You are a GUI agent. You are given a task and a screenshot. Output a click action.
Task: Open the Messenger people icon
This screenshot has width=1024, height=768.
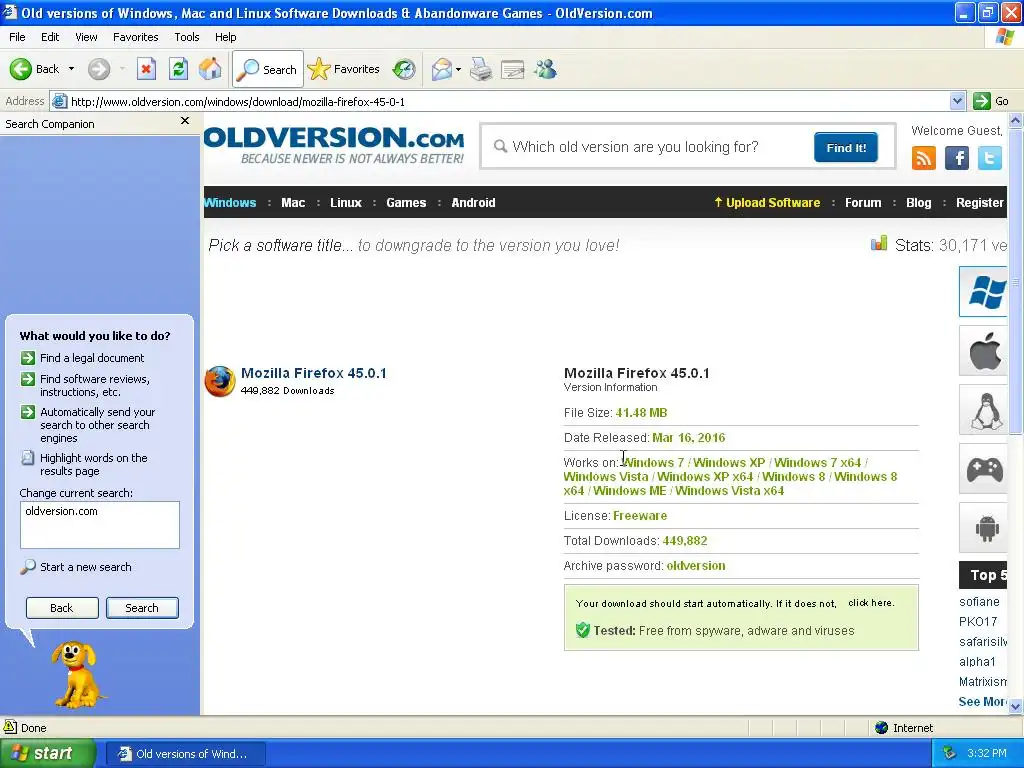pyautogui.click(x=545, y=69)
